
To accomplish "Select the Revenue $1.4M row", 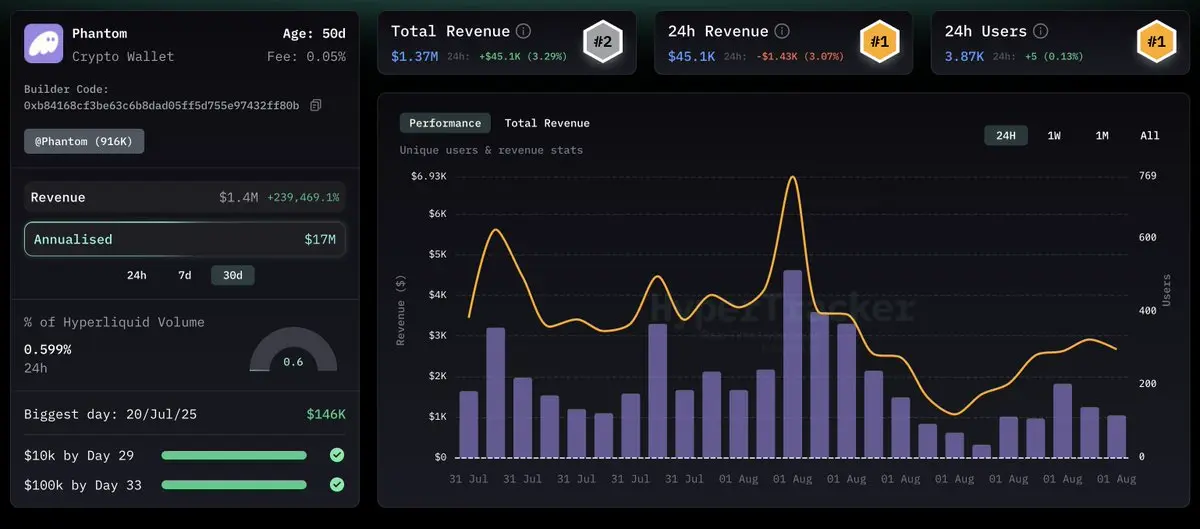I will [x=185, y=197].
